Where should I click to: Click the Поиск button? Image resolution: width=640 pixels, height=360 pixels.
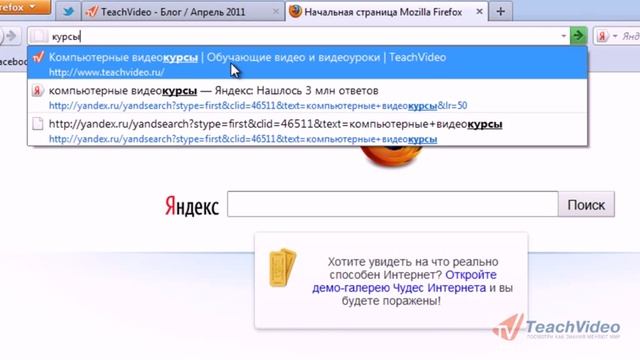click(586, 204)
